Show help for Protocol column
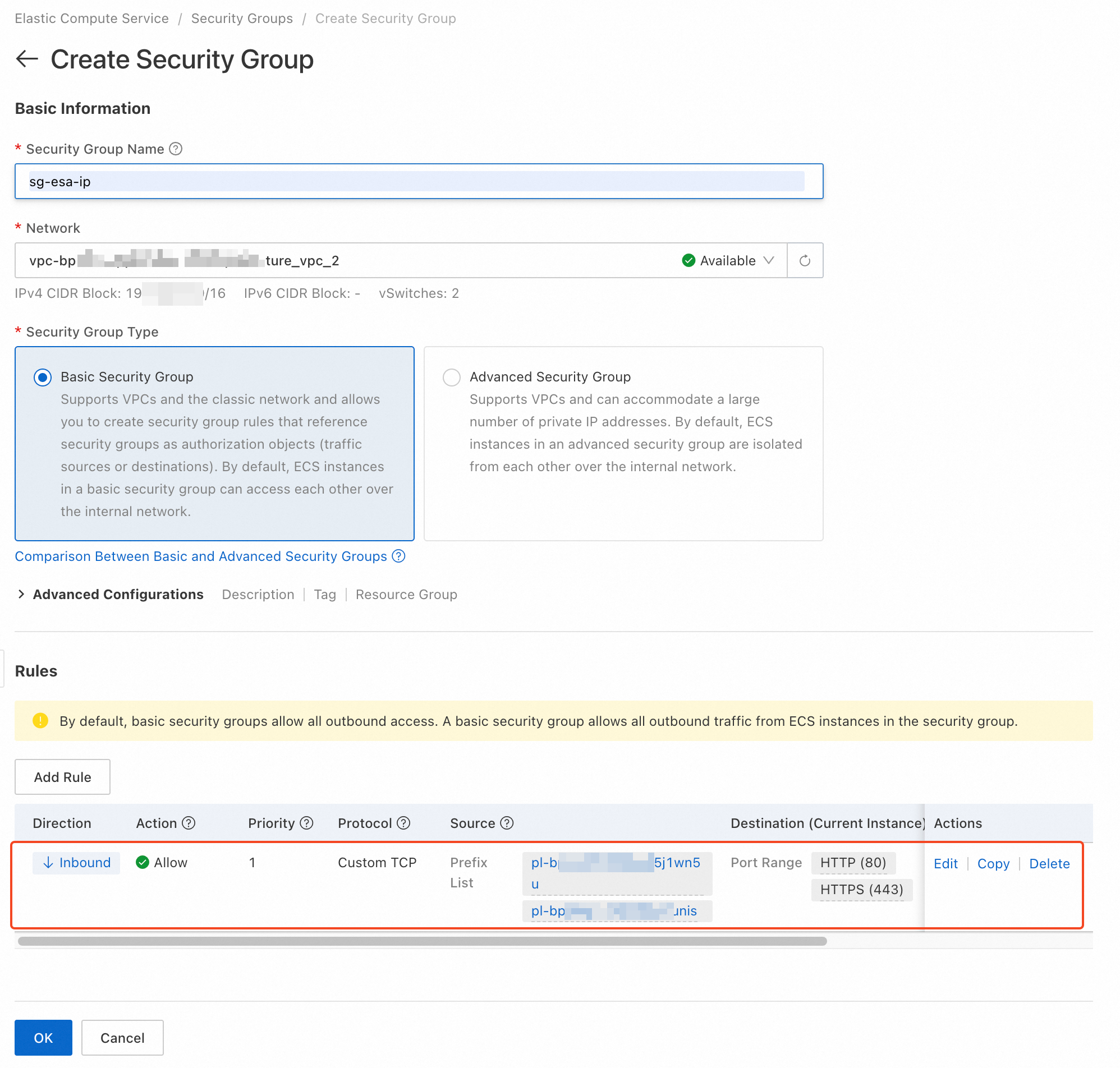This screenshot has height=1068, width=1120. (x=403, y=823)
